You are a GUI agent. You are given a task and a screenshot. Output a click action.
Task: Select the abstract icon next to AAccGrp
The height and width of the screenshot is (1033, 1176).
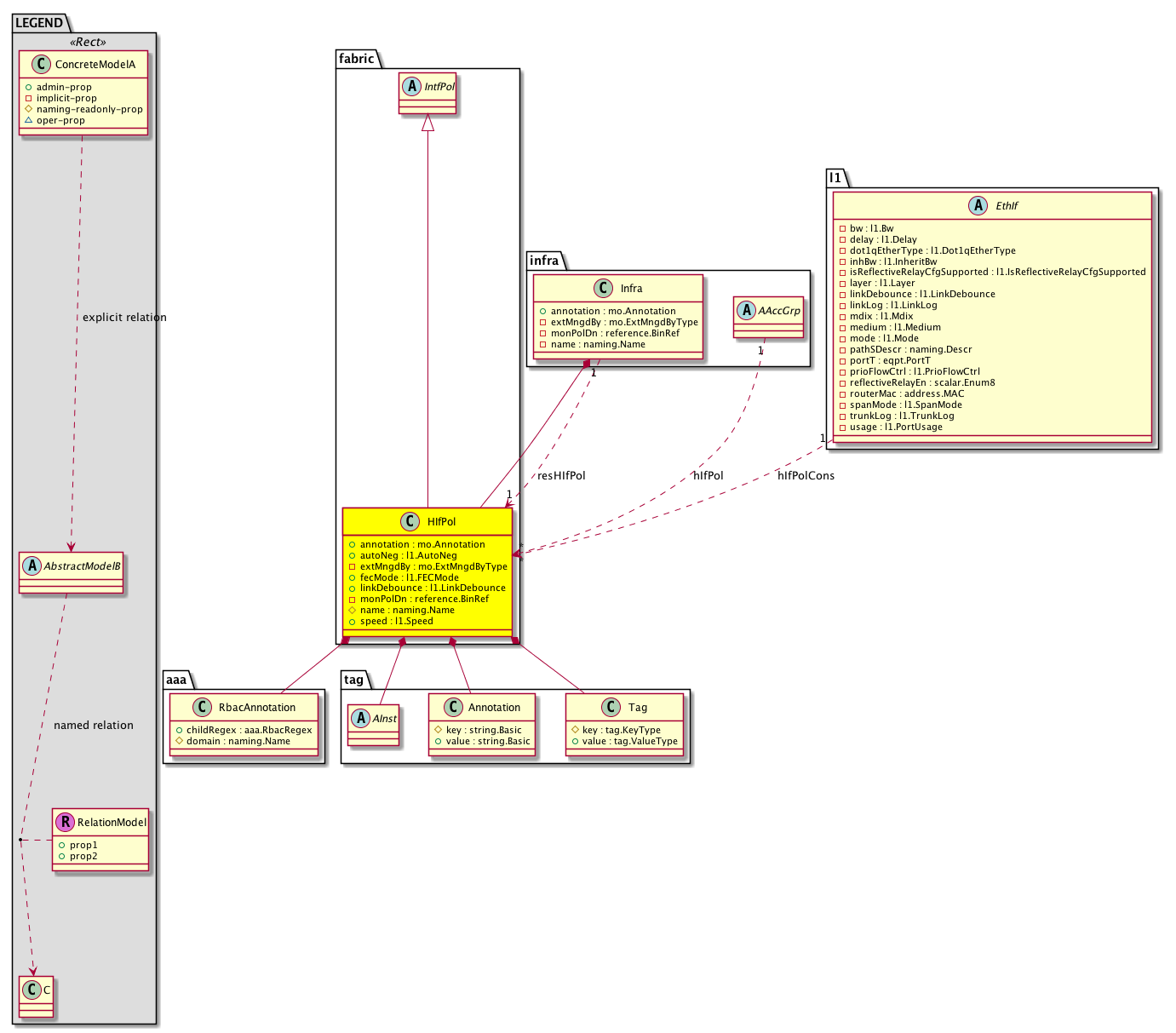(x=746, y=310)
